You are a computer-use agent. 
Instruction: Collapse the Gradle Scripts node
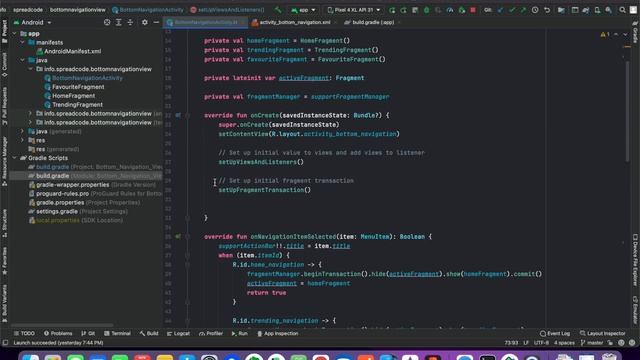click(x=15, y=158)
